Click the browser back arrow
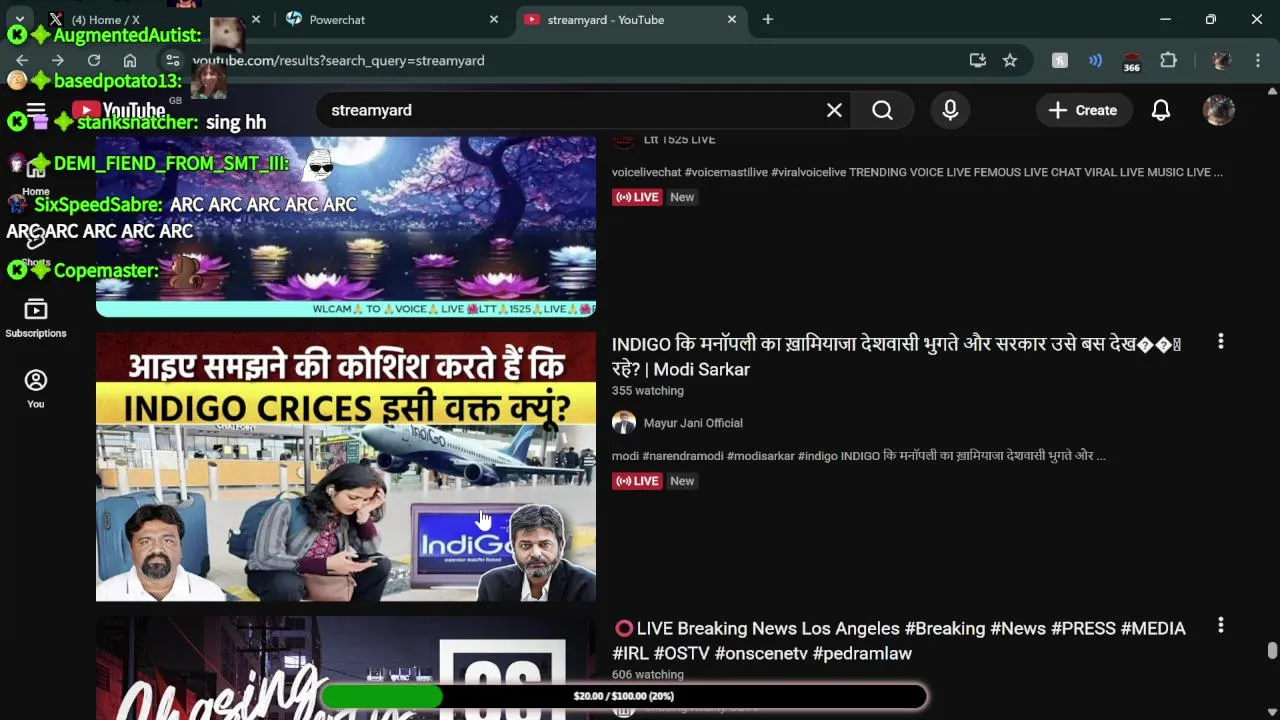Image resolution: width=1280 pixels, height=720 pixels. (x=22, y=60)
